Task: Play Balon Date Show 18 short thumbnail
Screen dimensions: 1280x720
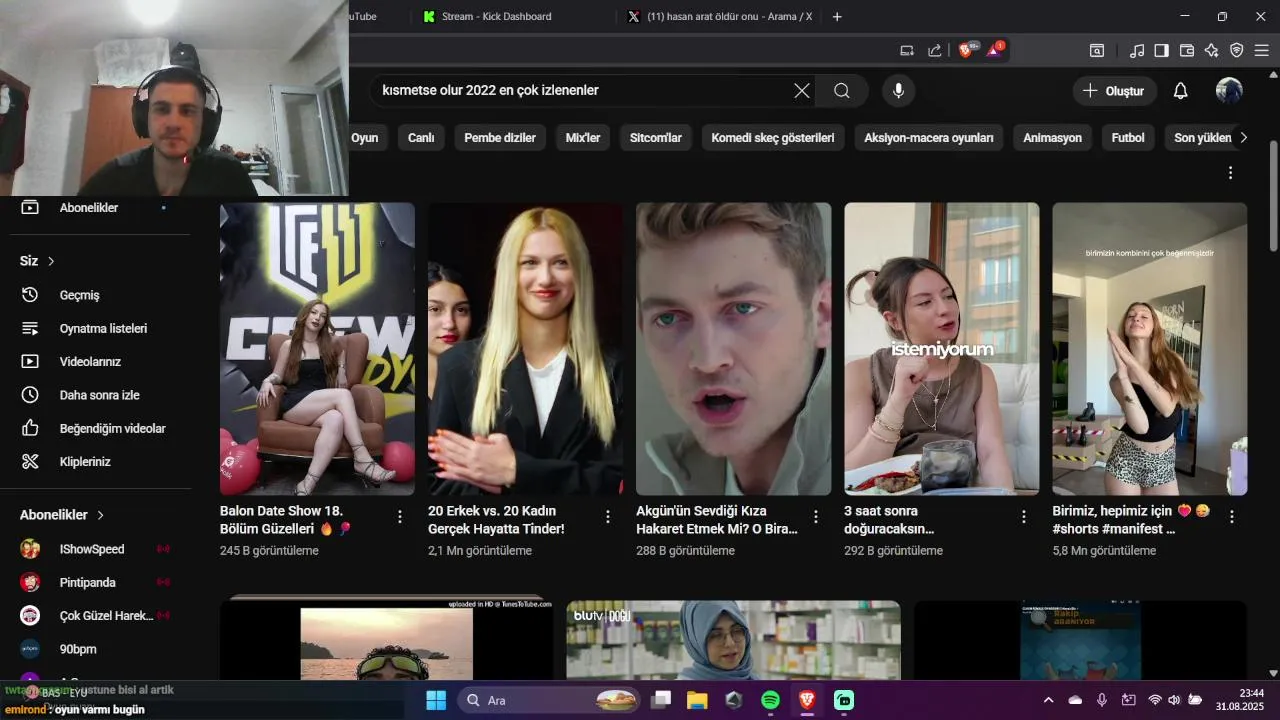Action: point(317,349)
